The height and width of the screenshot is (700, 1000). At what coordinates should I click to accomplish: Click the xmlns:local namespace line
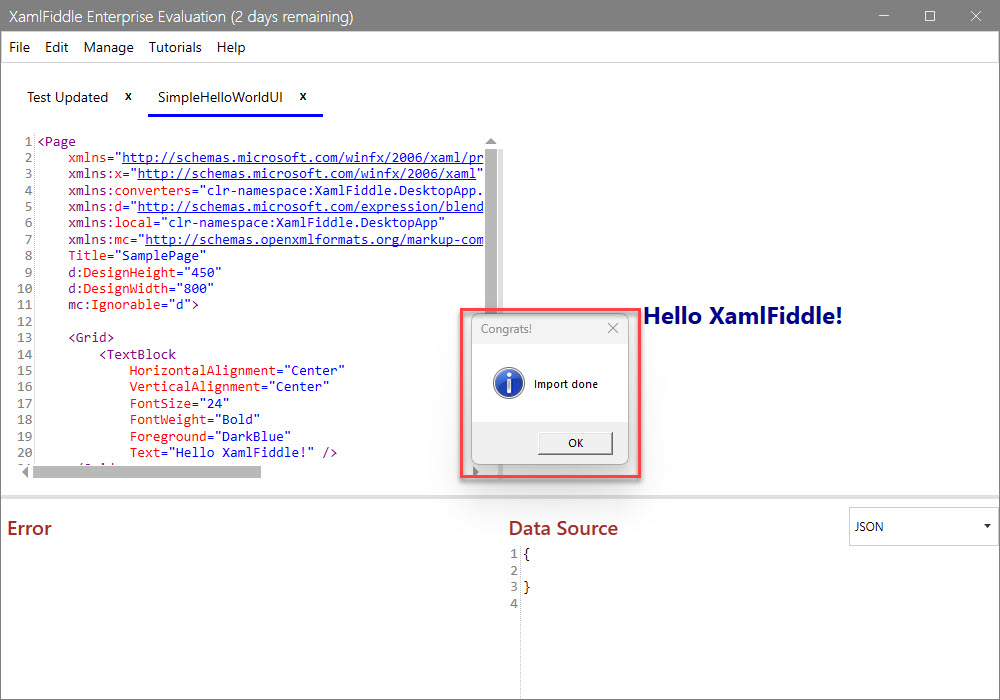(256, 222)
